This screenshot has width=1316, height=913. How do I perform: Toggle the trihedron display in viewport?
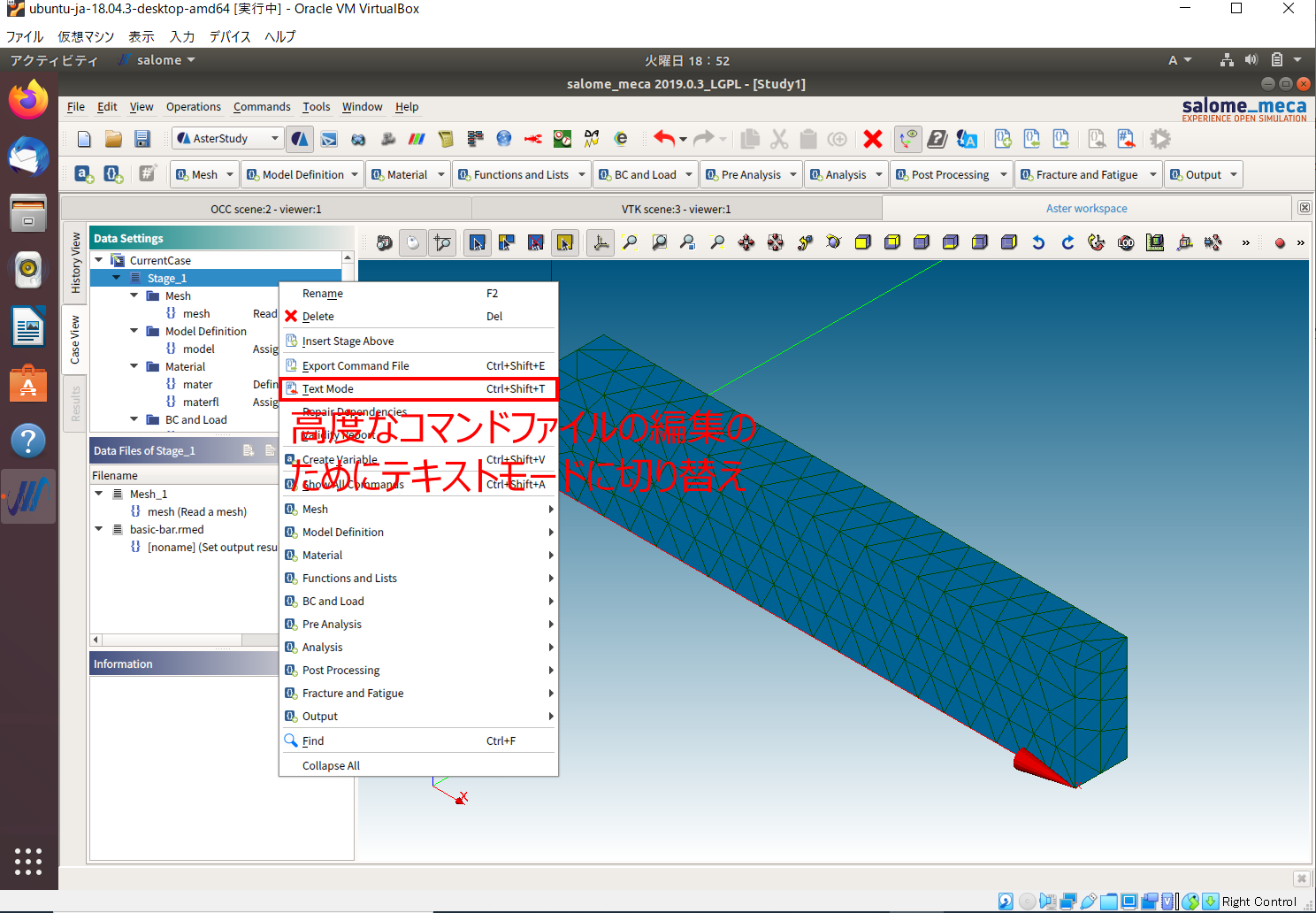tap(600, 242)
